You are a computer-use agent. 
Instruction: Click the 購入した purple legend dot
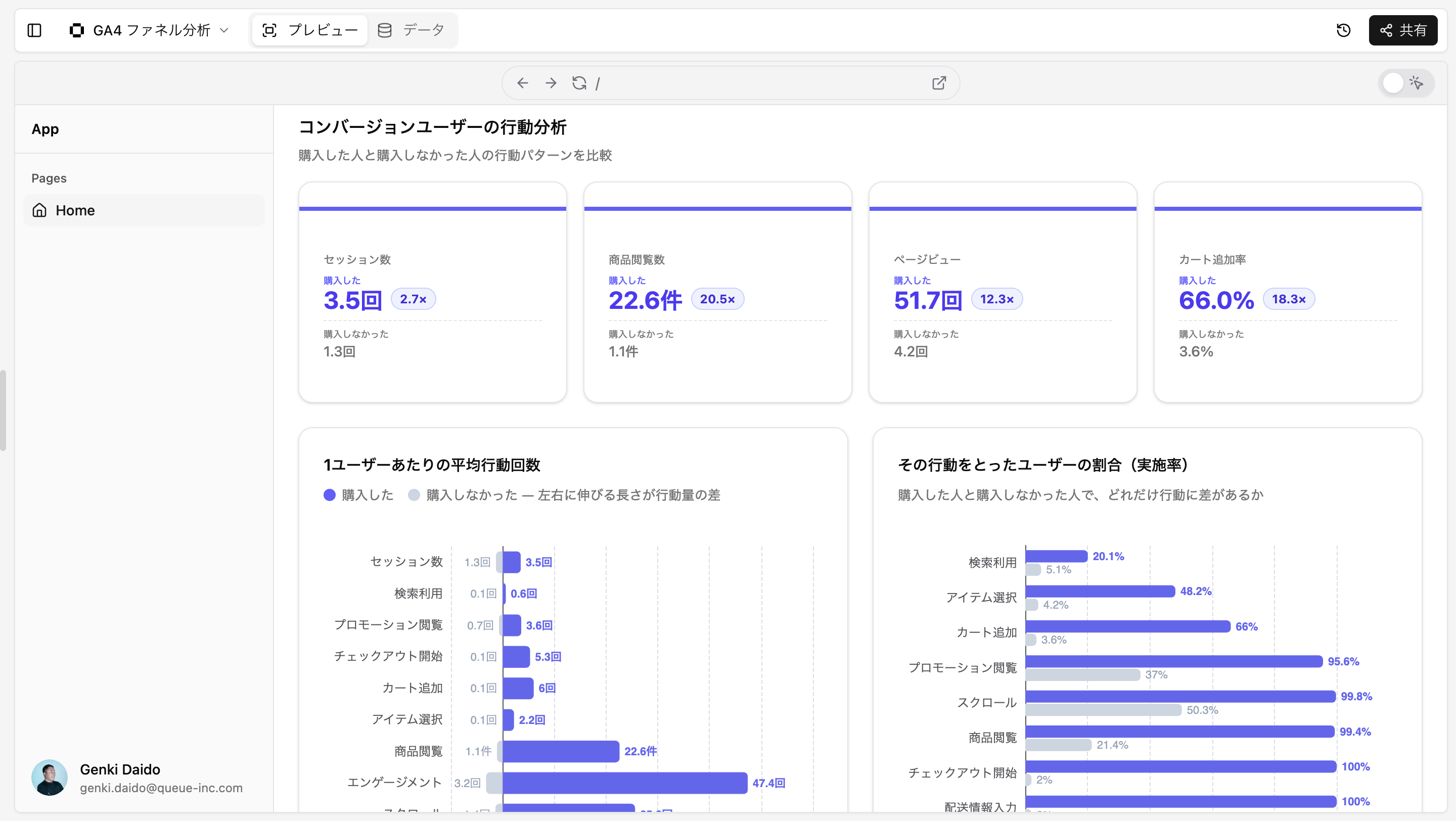[330, 495]
